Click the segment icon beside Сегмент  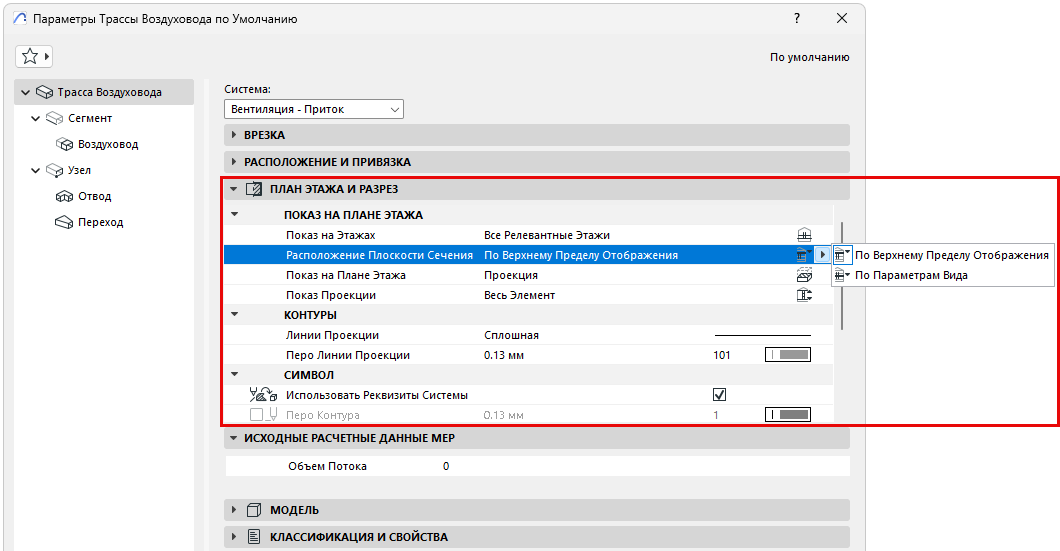pyautogui.click(x=55, y=118)
